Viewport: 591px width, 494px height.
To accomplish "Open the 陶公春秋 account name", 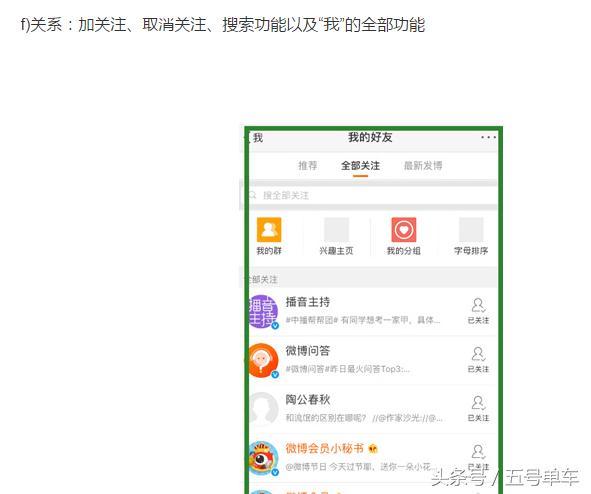I will pyautogui.click(x=308, y=399).
